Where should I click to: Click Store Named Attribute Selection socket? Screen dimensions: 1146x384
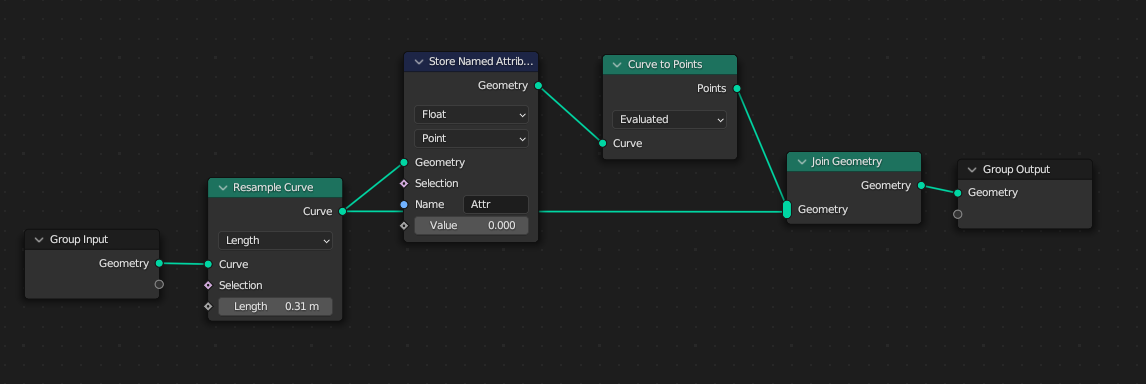[404, 184]
